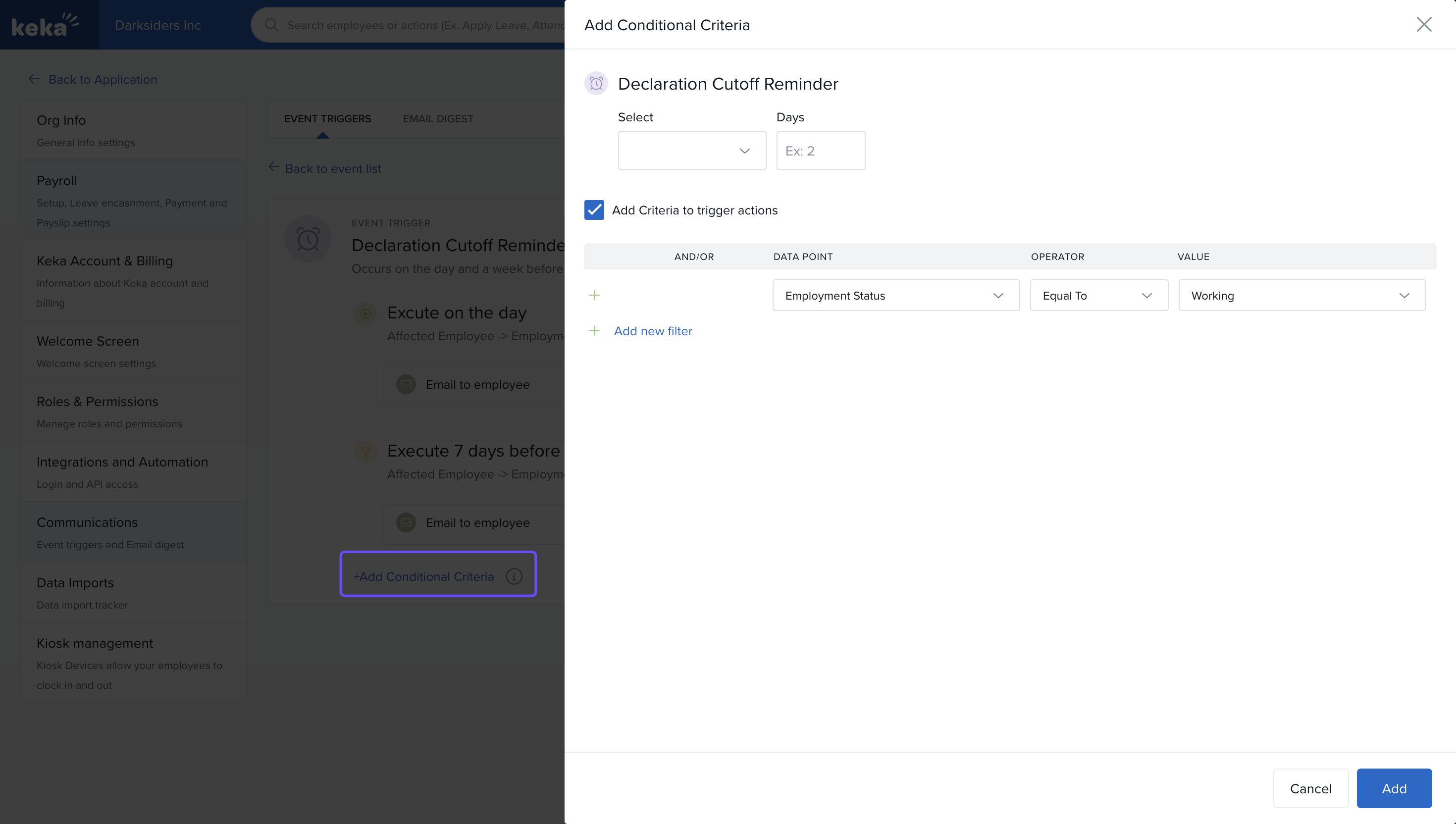The height and width of the screenshot is (824, 1456).
Task: Switch to the Email Digest tab
Action: click(437, 119)
